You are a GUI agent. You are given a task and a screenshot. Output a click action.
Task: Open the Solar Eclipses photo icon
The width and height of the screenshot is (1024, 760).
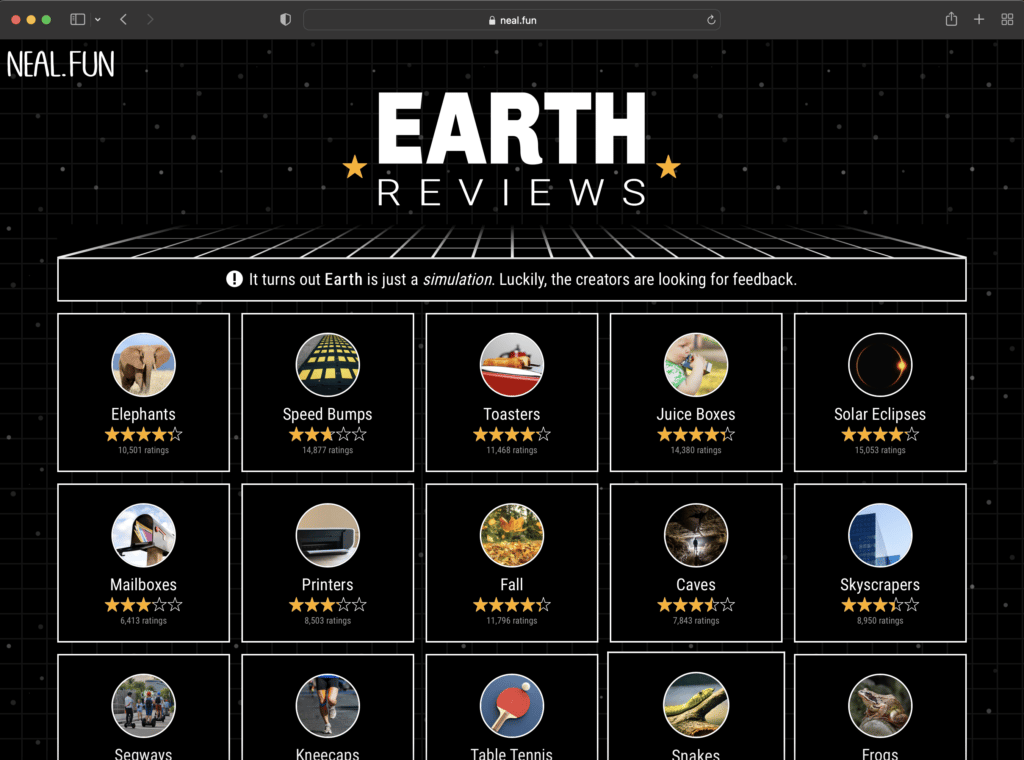[x=879, y=363]
